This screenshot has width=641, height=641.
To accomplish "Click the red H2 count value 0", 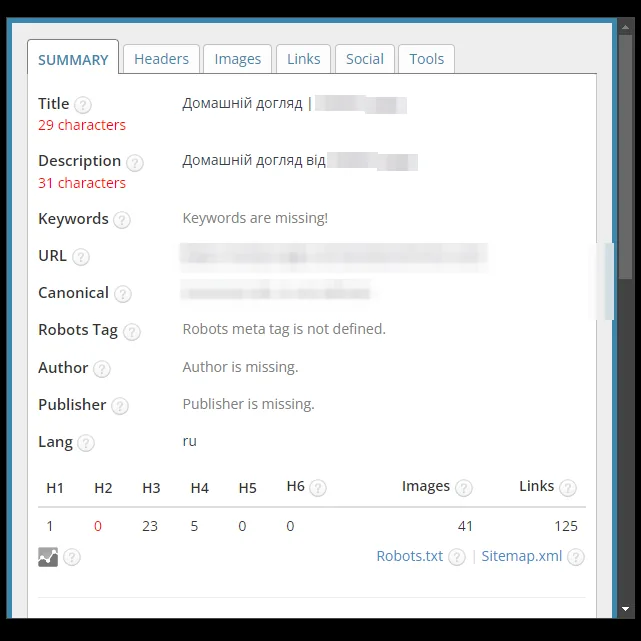I will 98,526.
